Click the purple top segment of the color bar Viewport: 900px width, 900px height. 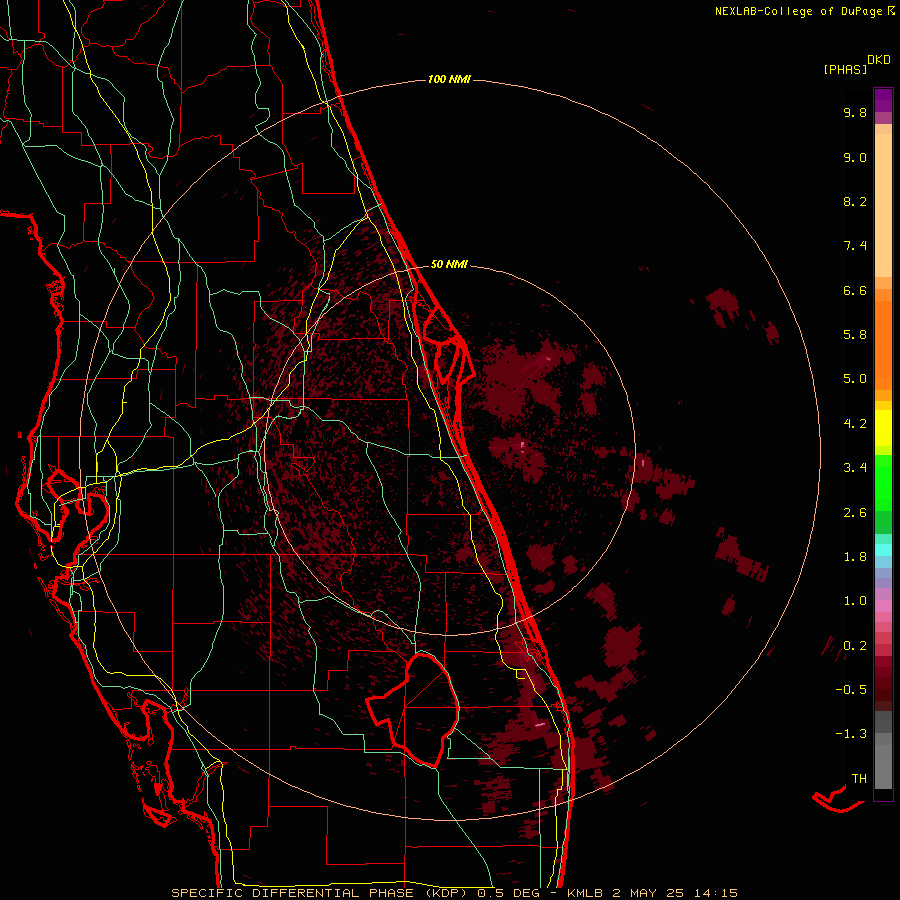pos(883,100)
